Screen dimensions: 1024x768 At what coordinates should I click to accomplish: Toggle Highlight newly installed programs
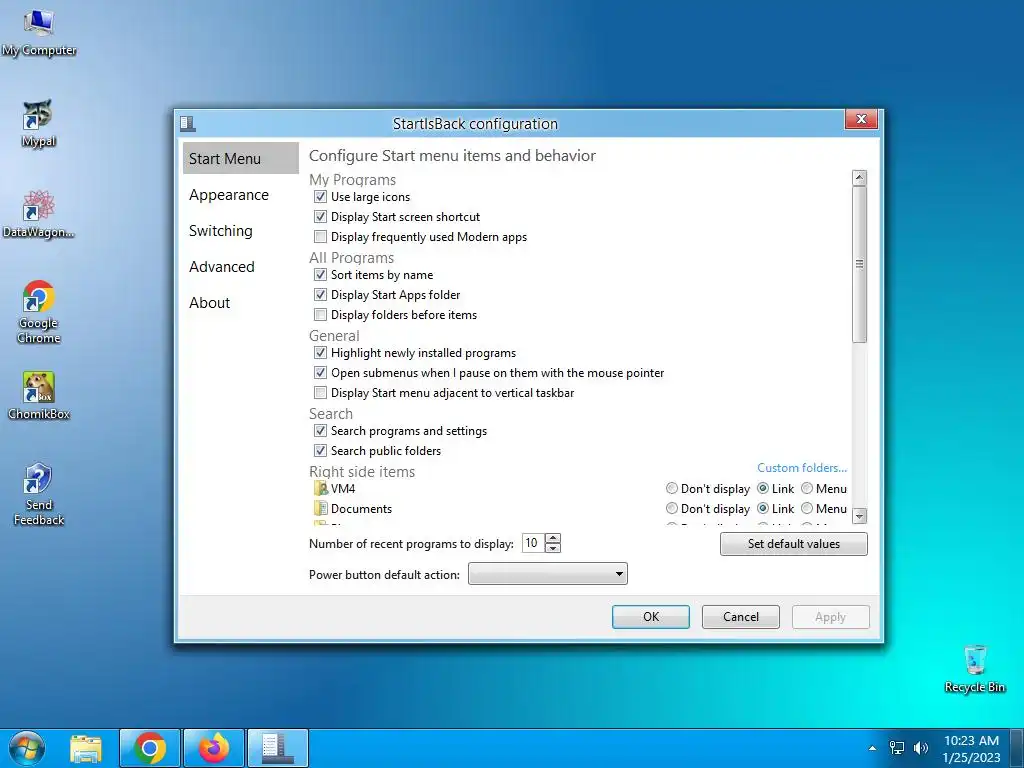click(320, 353)
